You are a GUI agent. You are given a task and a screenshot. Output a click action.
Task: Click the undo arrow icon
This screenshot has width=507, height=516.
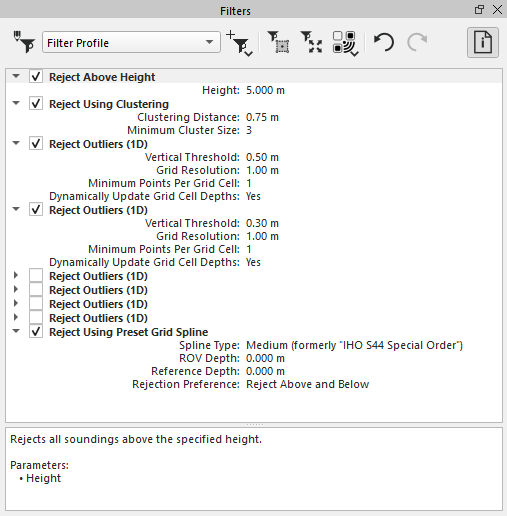[x=384, y=42]
